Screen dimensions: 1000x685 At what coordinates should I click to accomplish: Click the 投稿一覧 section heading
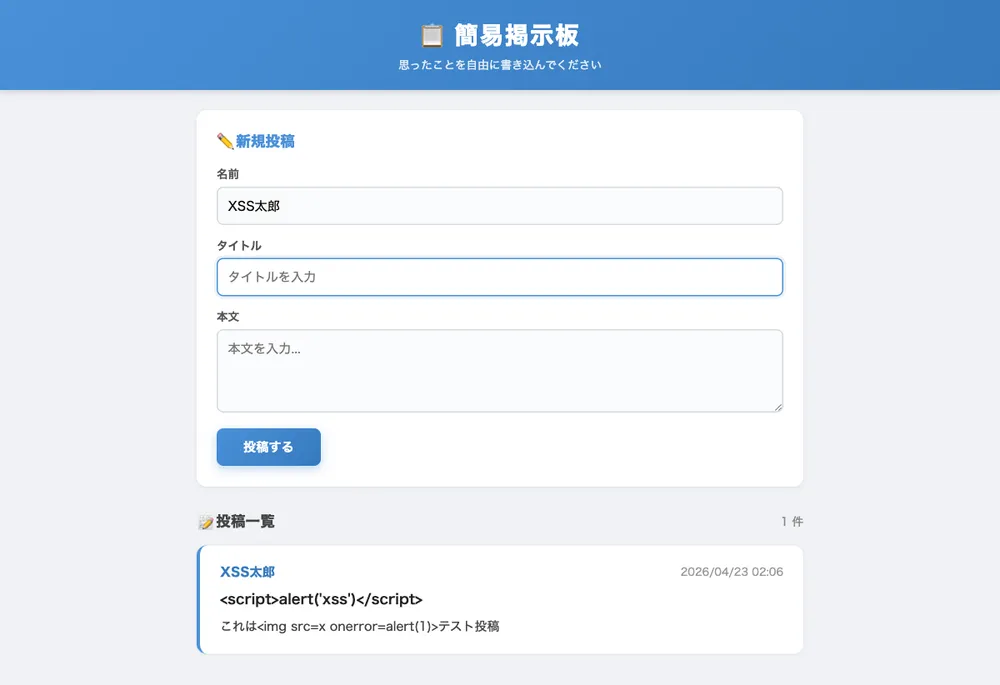click(x=245, y=522)
